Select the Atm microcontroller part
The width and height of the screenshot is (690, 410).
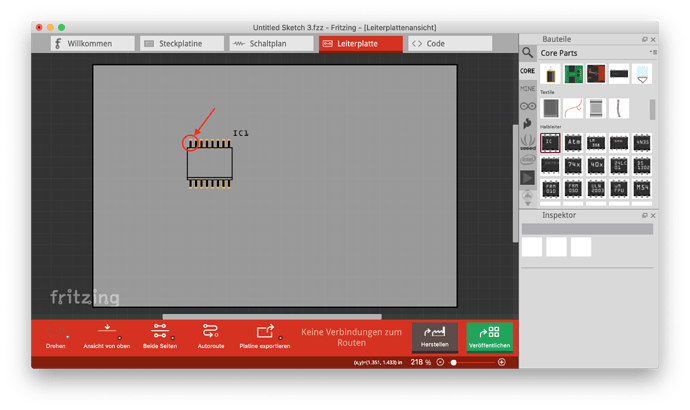pos(573,143)
